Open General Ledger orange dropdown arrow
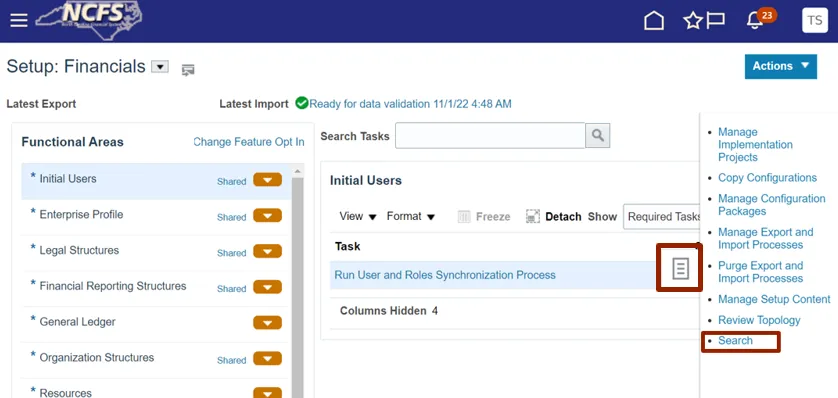 click(267, 323)
